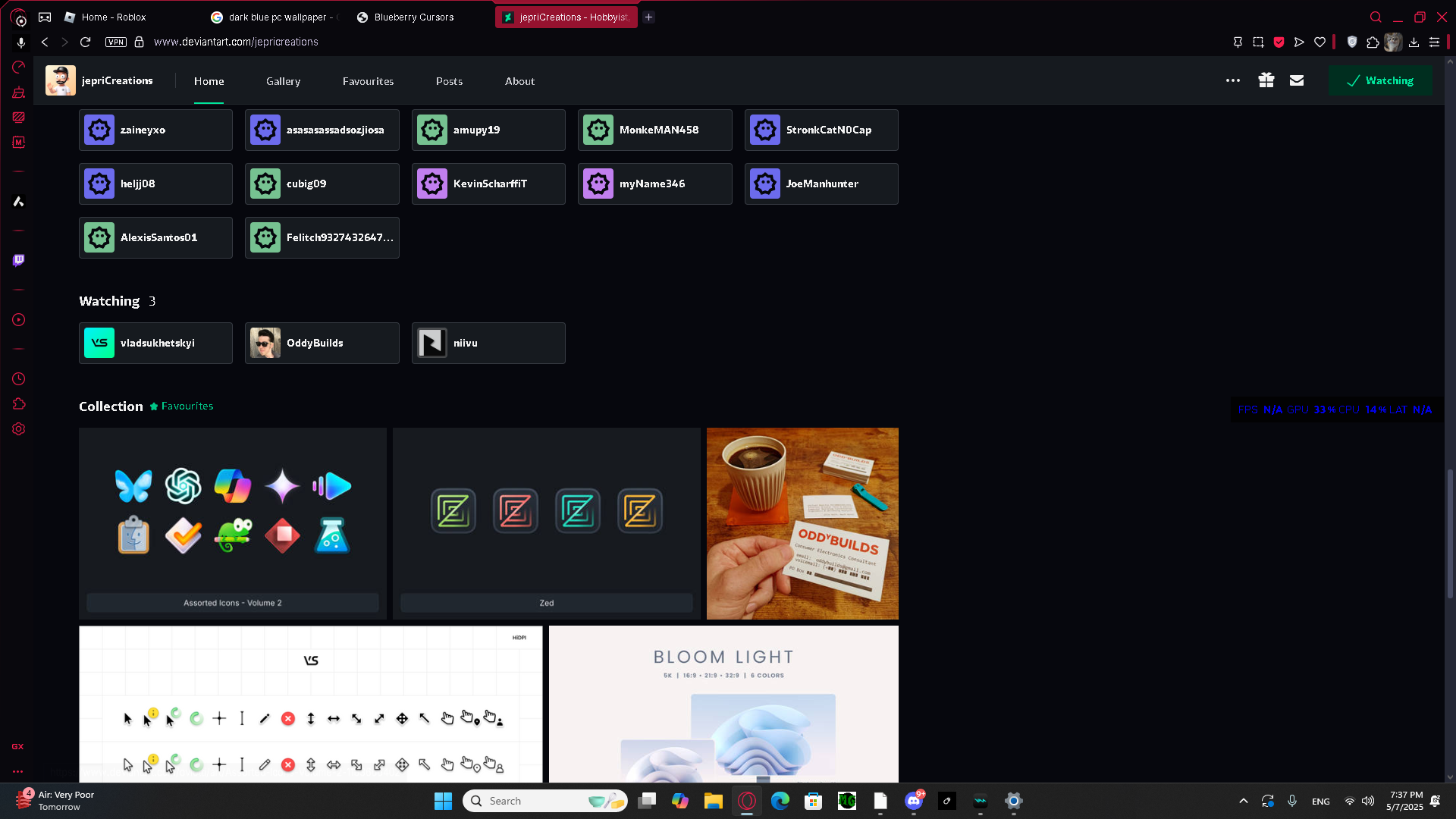
Task: Click the gift icon in profile header
Action: (x=1266, y=80)
